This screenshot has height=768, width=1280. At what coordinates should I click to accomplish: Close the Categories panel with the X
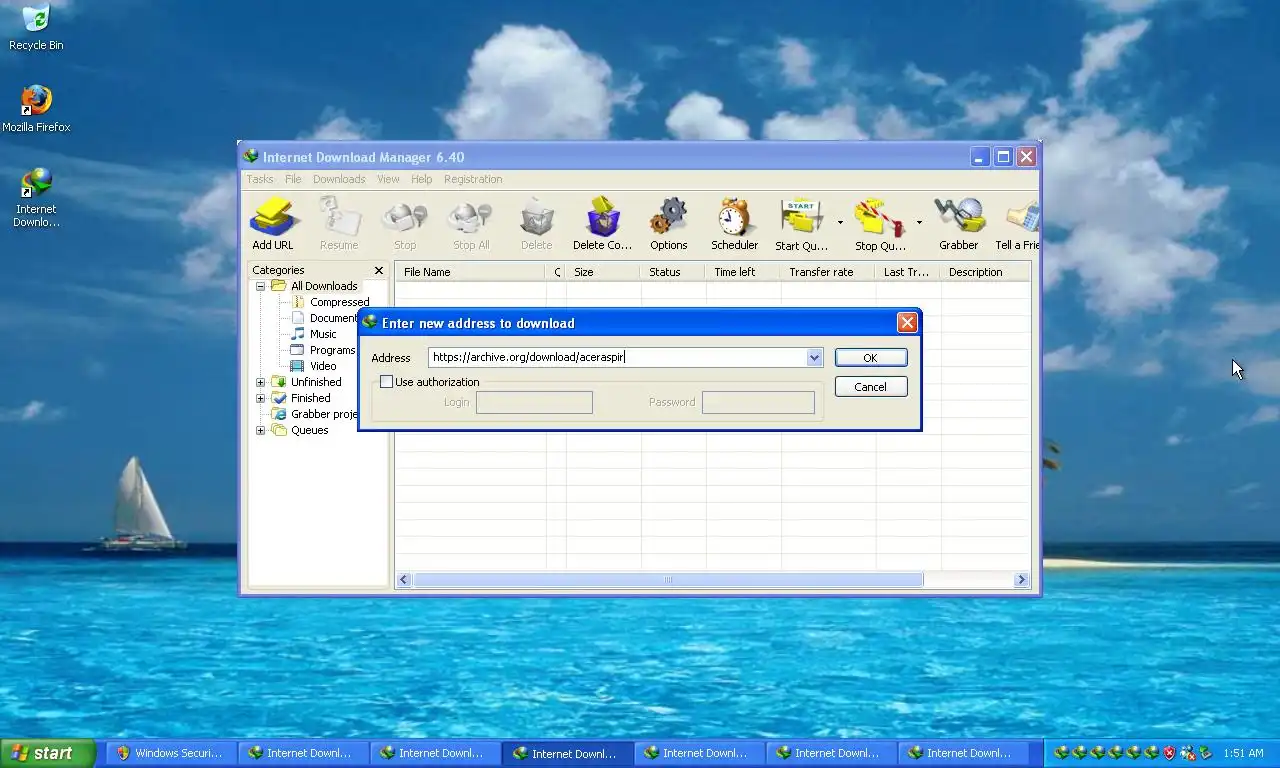tap(379, 271)
